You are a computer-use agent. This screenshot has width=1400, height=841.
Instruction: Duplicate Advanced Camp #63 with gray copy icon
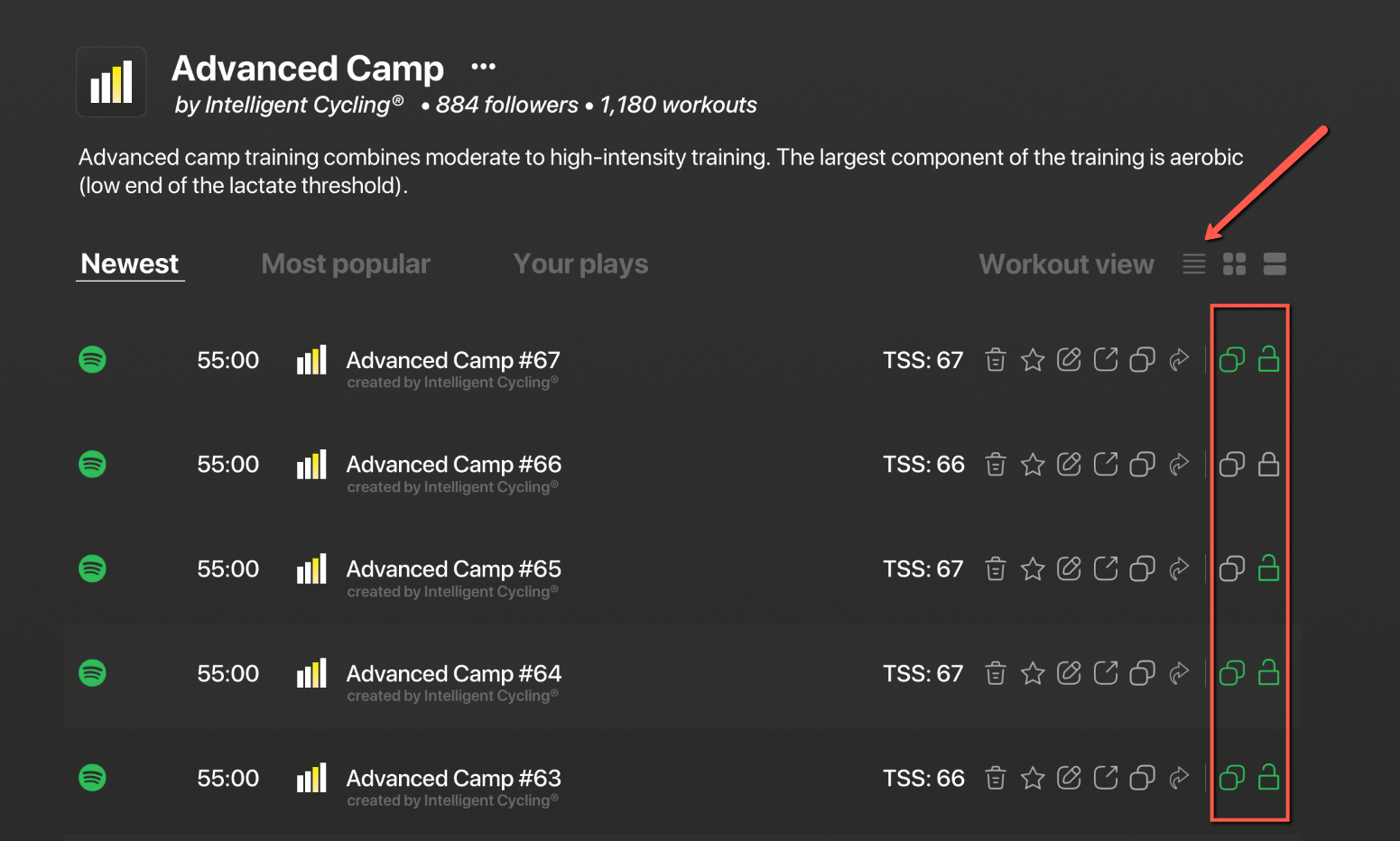1143,778
